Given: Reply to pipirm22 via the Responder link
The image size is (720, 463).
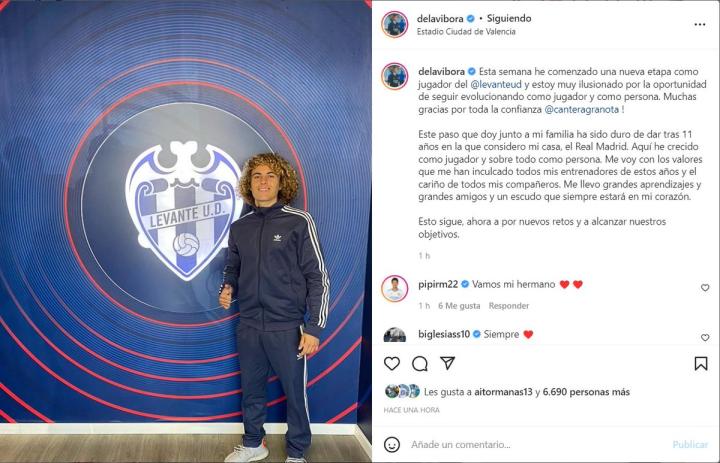Looking at the screenshot, I should point(509,305).
